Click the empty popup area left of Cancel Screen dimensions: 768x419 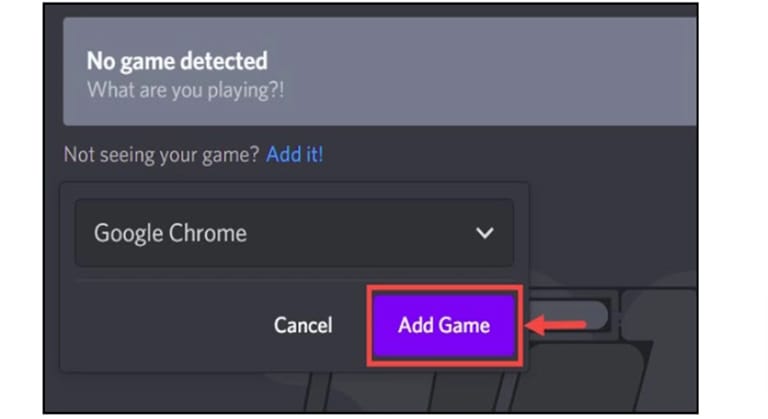tap(167, 325)
